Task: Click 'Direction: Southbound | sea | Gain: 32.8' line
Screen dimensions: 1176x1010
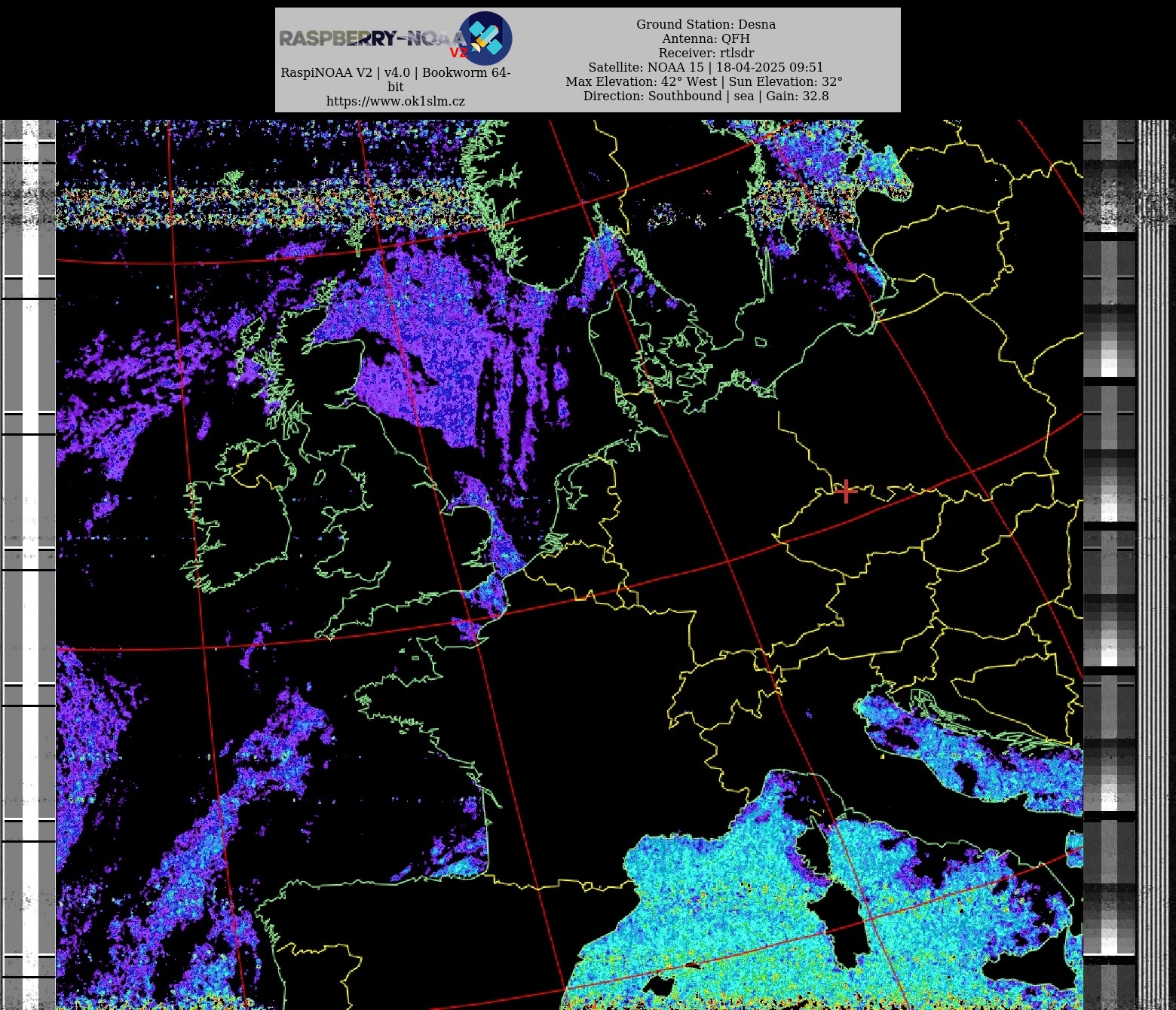Action: pyautogui.click(x=706, y=96)
